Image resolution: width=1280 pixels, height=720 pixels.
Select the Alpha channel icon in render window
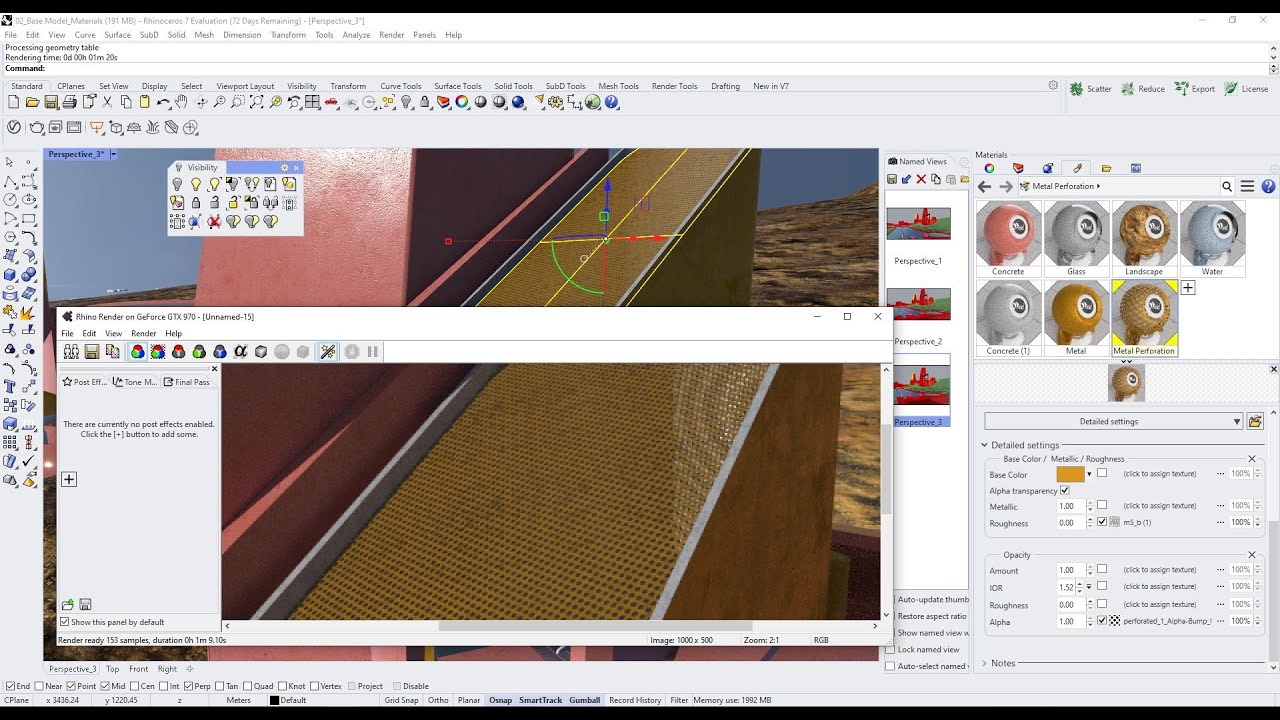click(241, 352)
